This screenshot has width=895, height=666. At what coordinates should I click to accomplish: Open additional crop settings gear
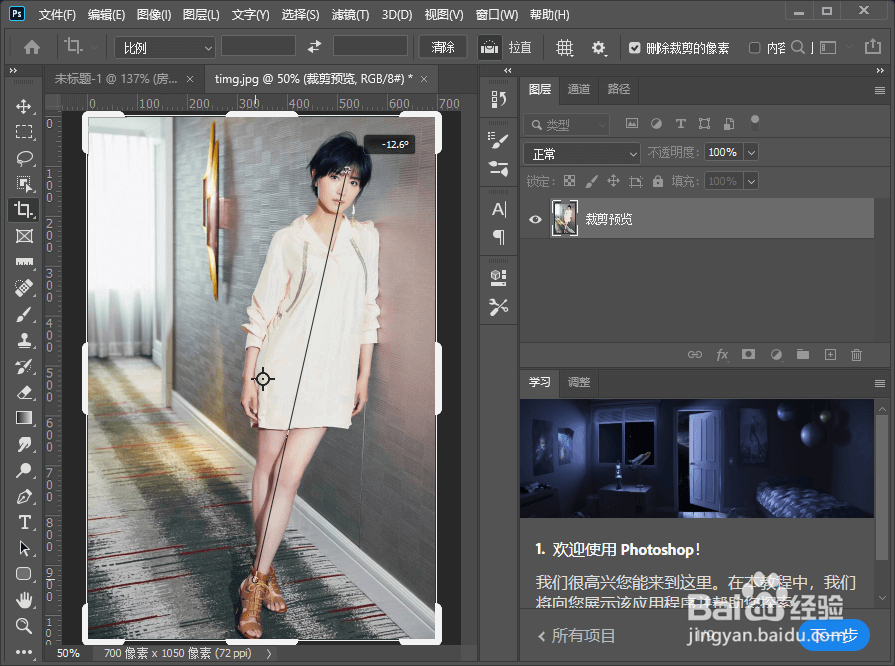point(598,47)
